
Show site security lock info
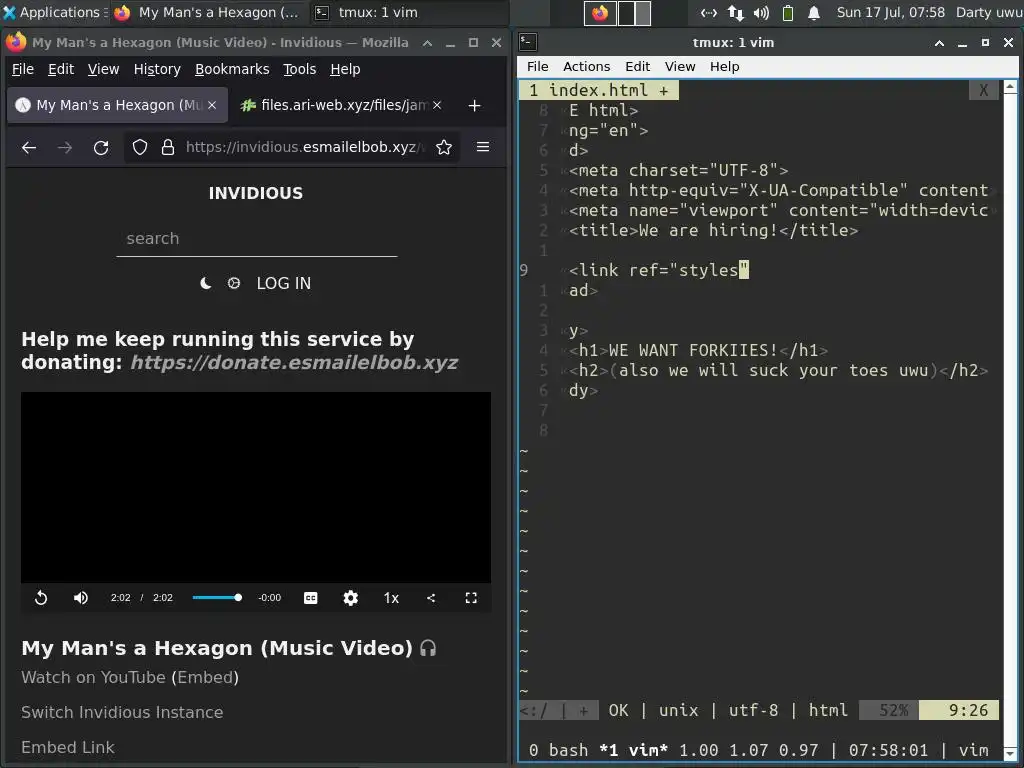point(168,148)
